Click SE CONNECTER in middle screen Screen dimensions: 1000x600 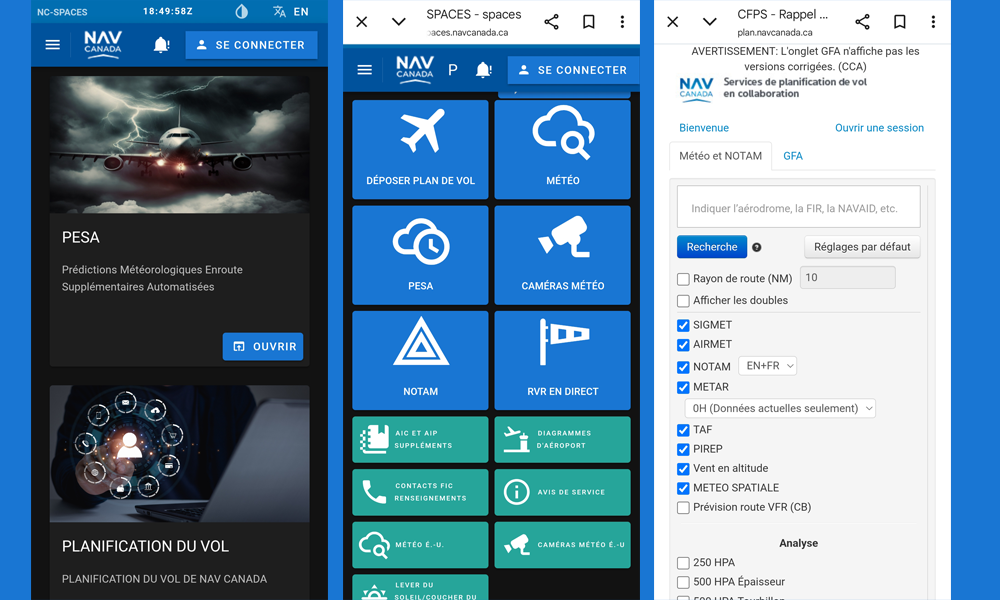coord(573,70)
